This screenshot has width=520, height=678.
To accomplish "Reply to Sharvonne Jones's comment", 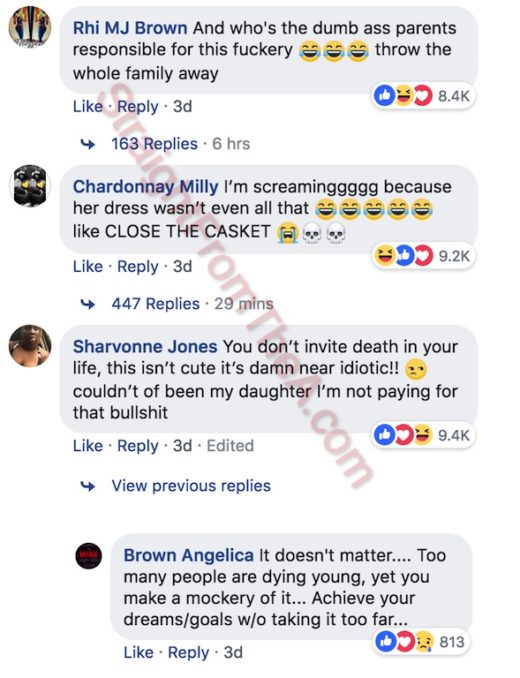I will tap(138, 446).
